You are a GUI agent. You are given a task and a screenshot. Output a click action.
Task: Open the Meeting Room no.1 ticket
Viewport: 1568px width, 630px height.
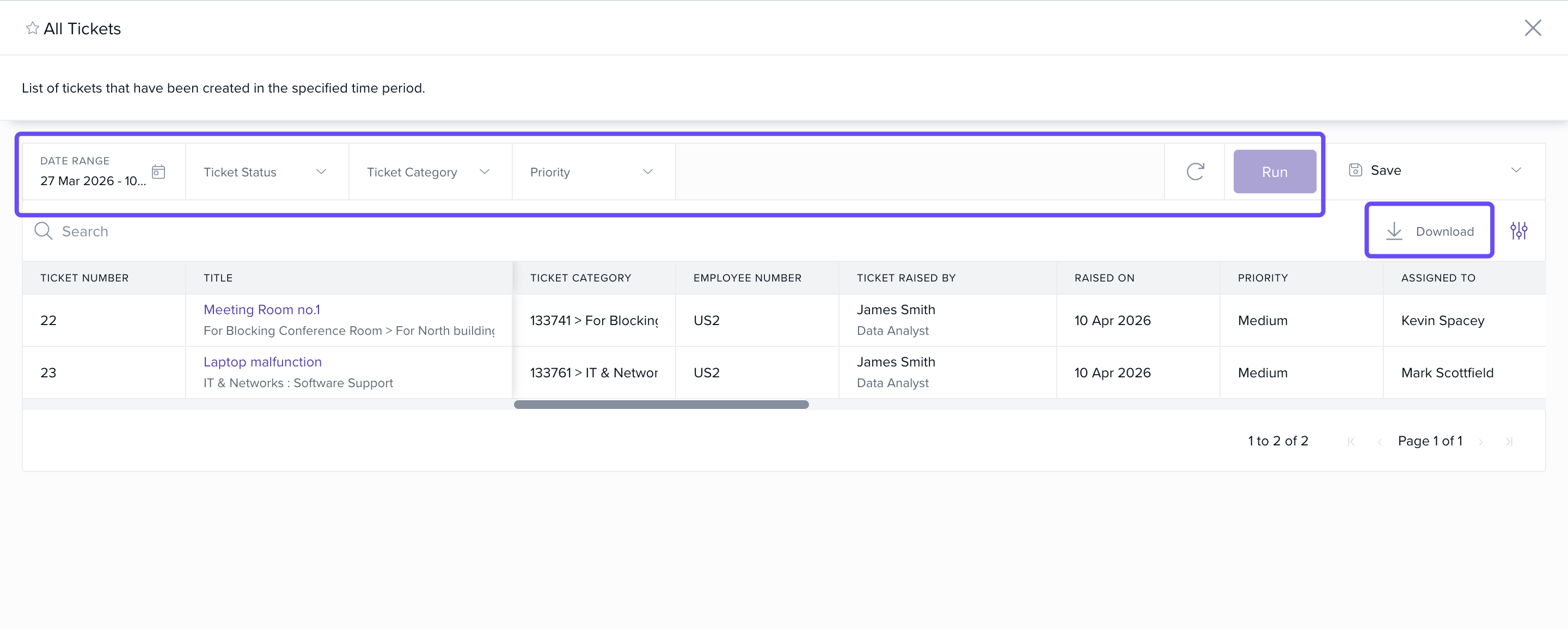click(262, 309)
